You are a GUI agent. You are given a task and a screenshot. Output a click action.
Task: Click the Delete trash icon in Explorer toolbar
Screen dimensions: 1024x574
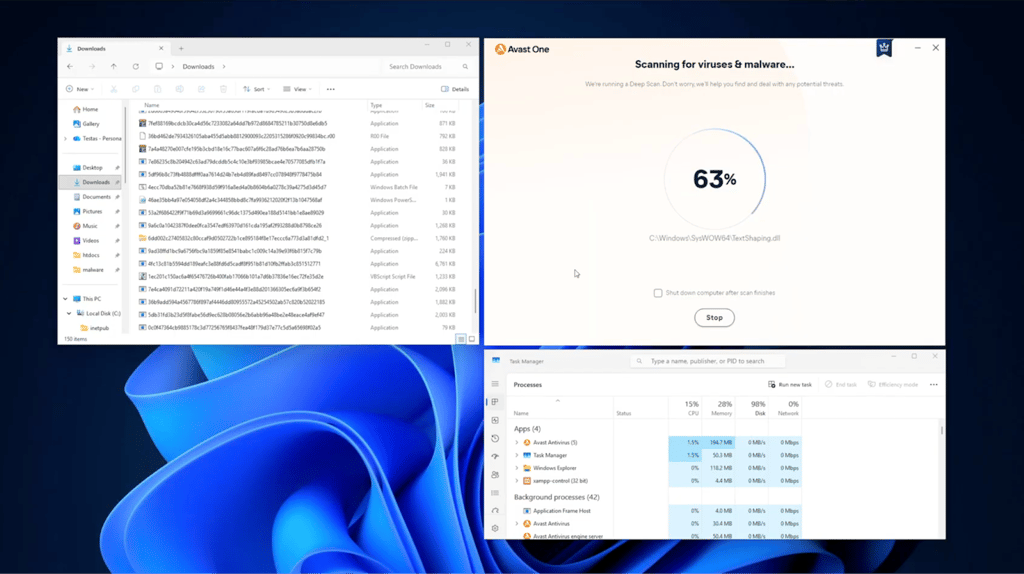coord(223,89)
